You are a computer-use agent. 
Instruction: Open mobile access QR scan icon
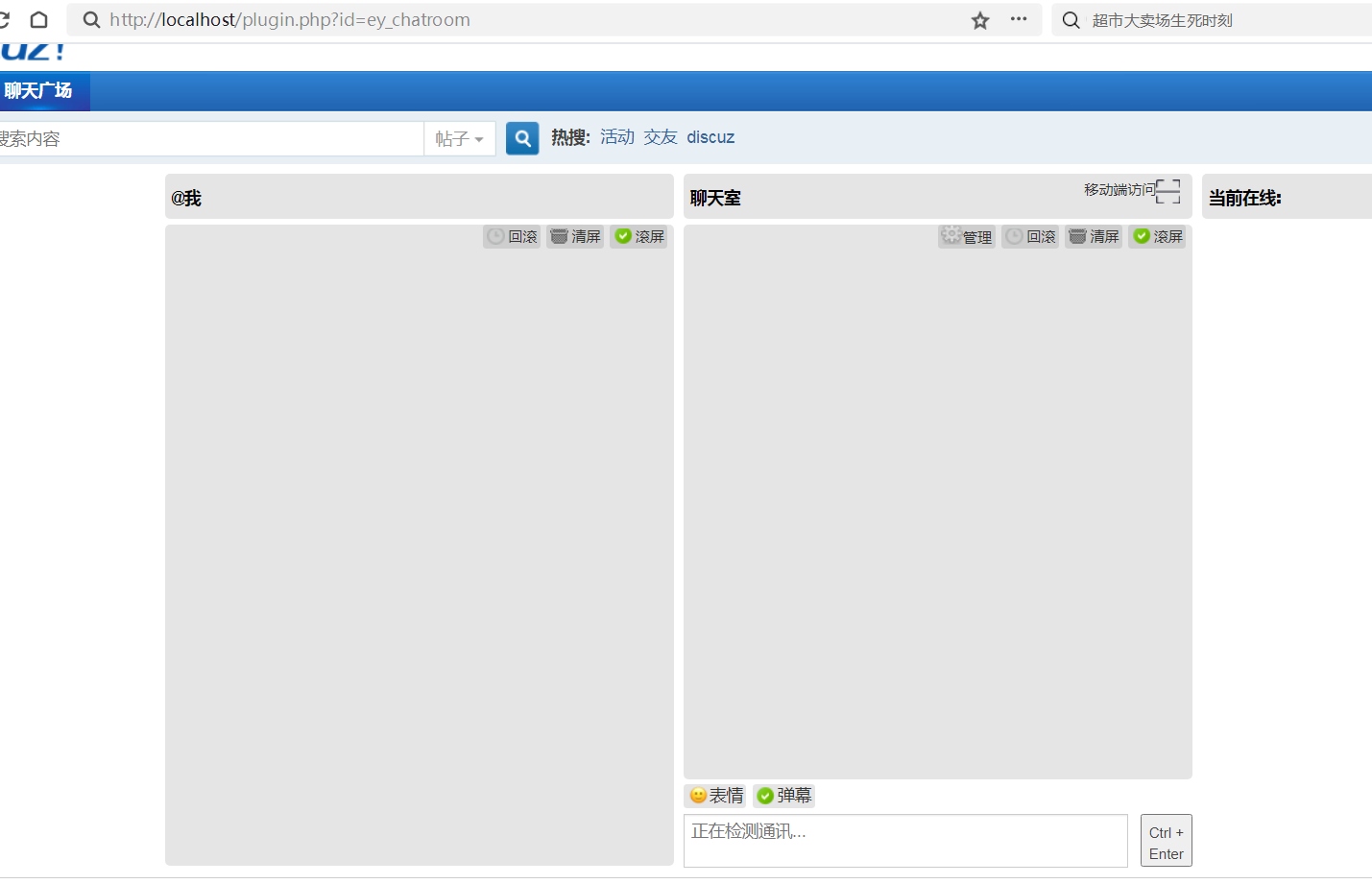(1168, 191)
